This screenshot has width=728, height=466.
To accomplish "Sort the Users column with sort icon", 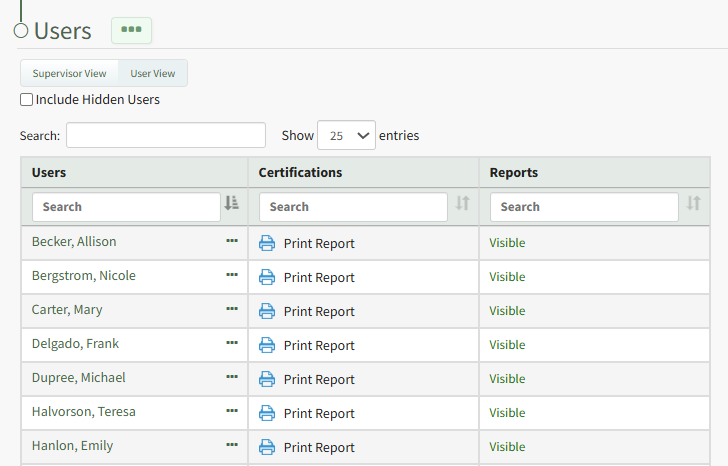I will (x=232, y=203).
